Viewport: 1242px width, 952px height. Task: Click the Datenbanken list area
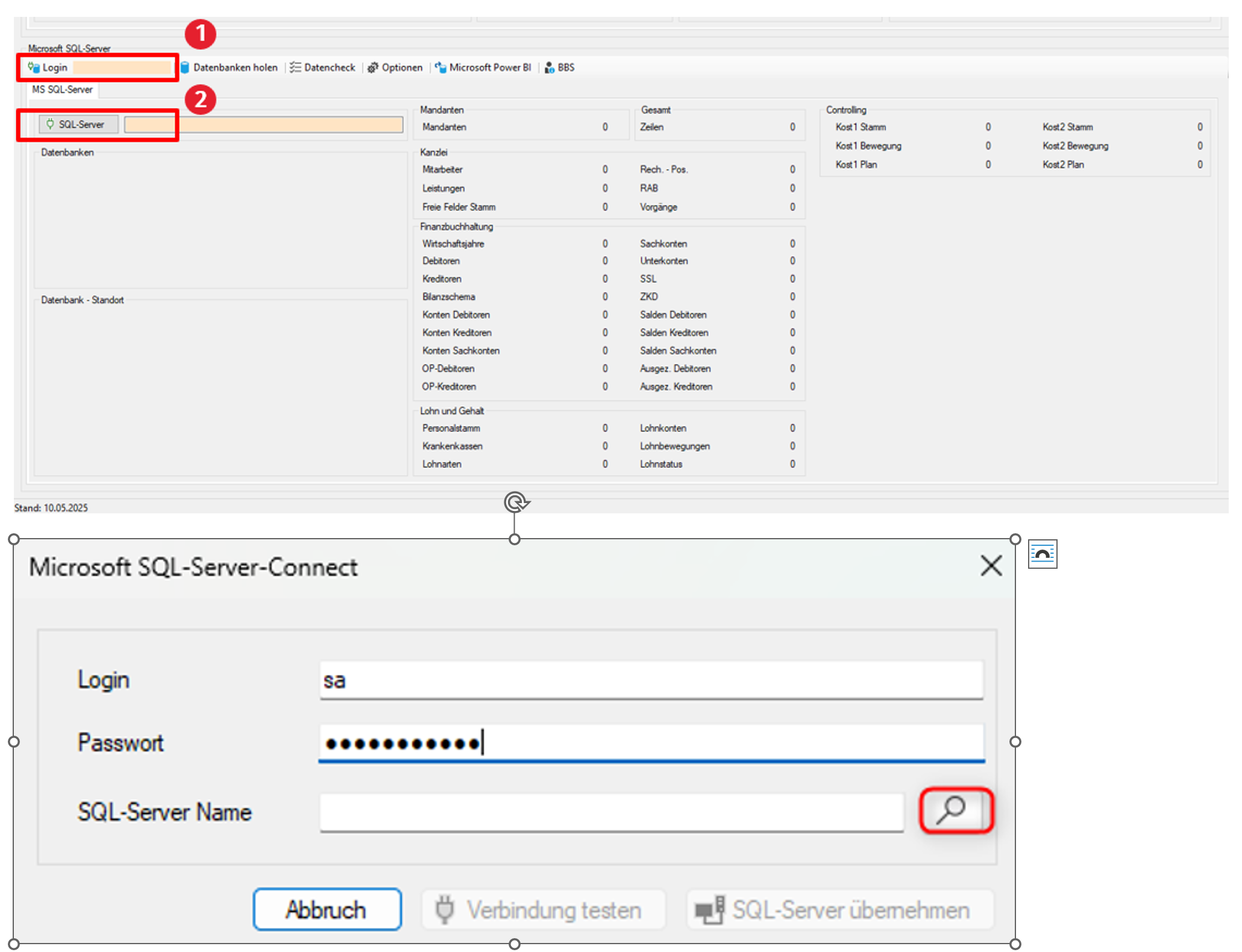[x=221, y=221]
